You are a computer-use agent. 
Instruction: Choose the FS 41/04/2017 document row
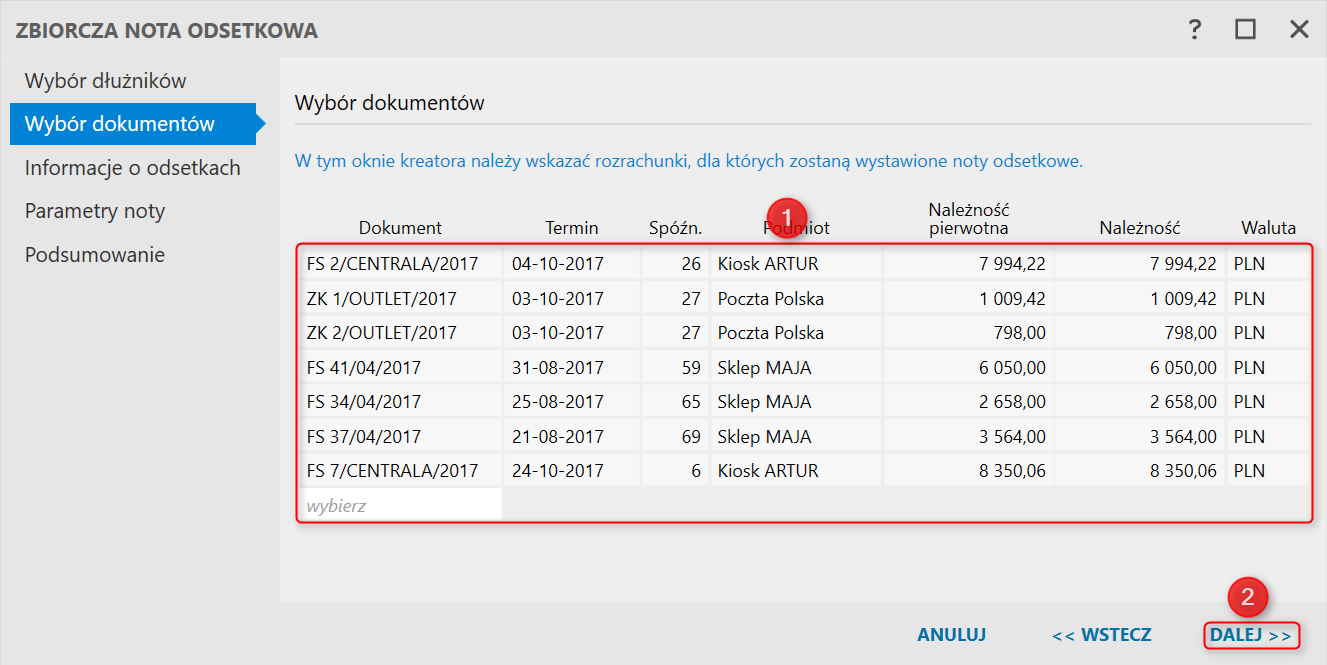[x=364, y=368]
